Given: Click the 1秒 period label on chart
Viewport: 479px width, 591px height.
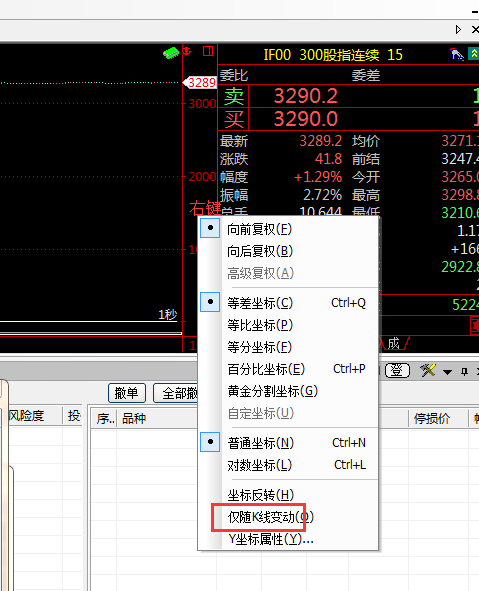Looking at the screenshot, I should pos(168,315).
